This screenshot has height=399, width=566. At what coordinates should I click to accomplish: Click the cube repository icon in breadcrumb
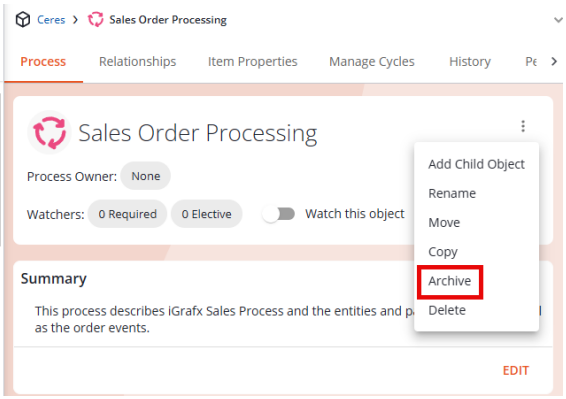click(x=23, y=19)
